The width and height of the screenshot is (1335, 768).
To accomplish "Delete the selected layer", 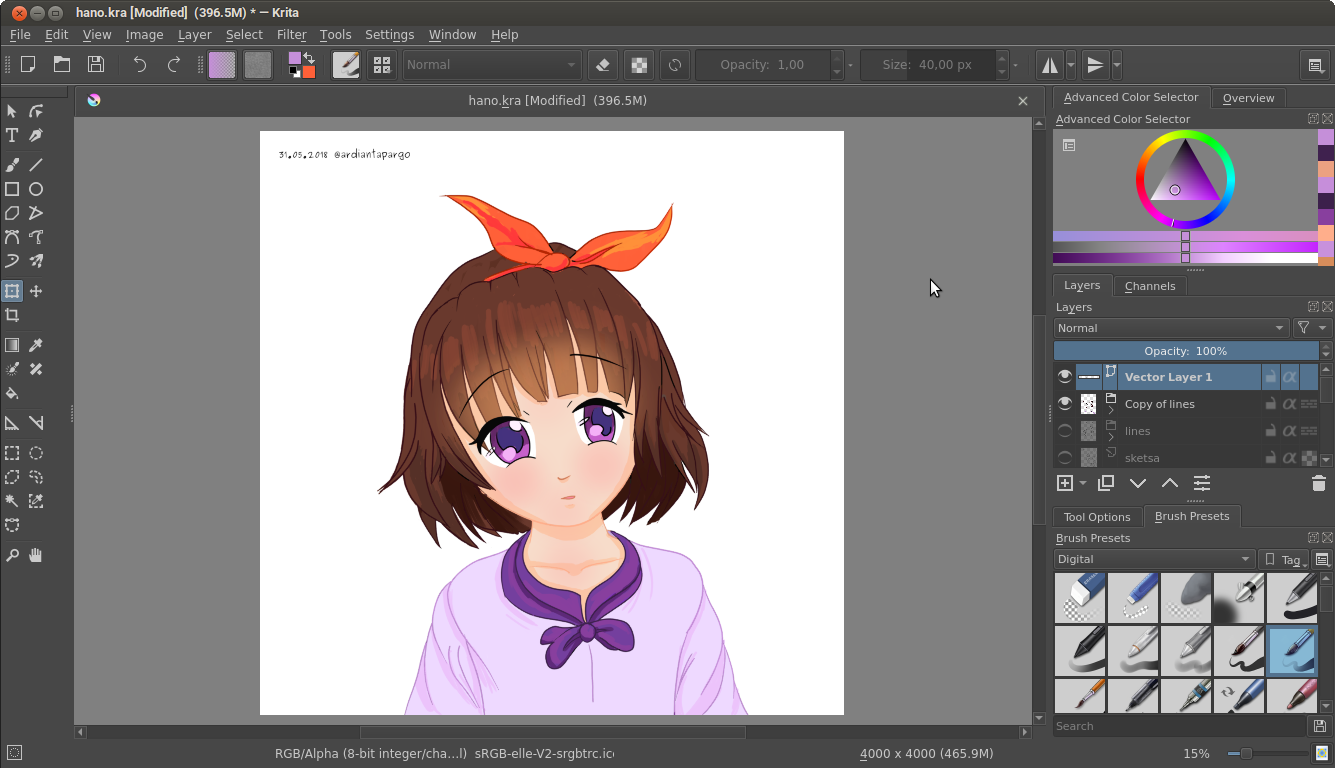I will pos(1318,483).
